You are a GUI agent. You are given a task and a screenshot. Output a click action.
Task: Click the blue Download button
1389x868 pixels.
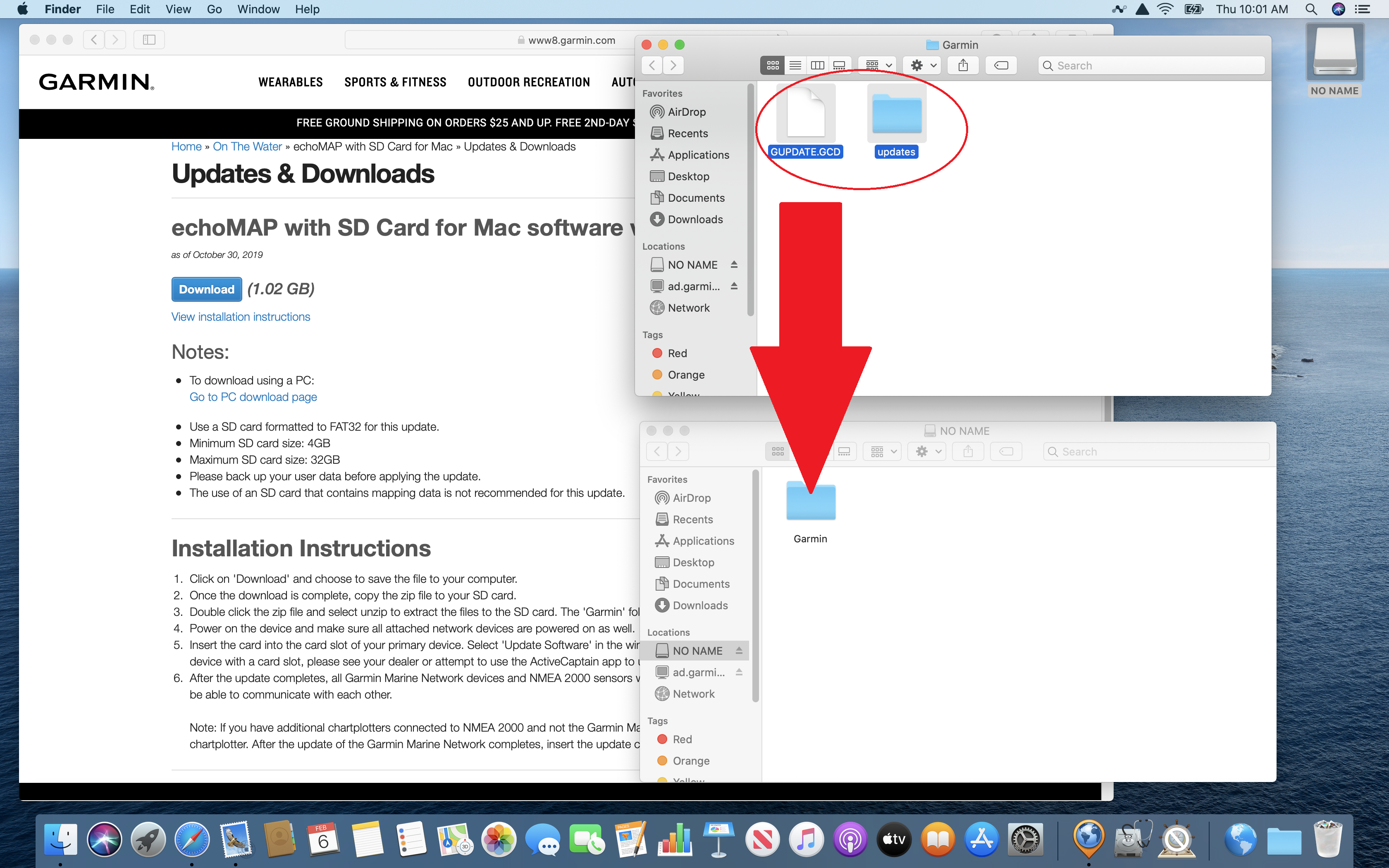(x=207, y=289)
